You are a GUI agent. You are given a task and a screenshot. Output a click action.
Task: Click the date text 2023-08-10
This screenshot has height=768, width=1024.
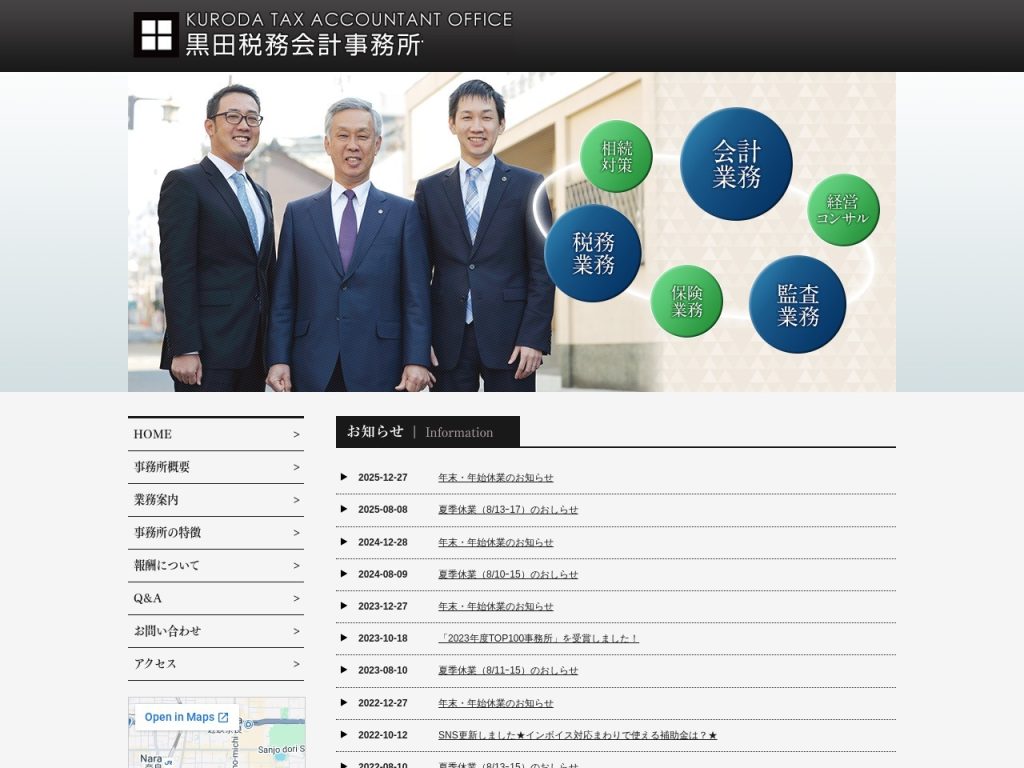tap(383, 671)
